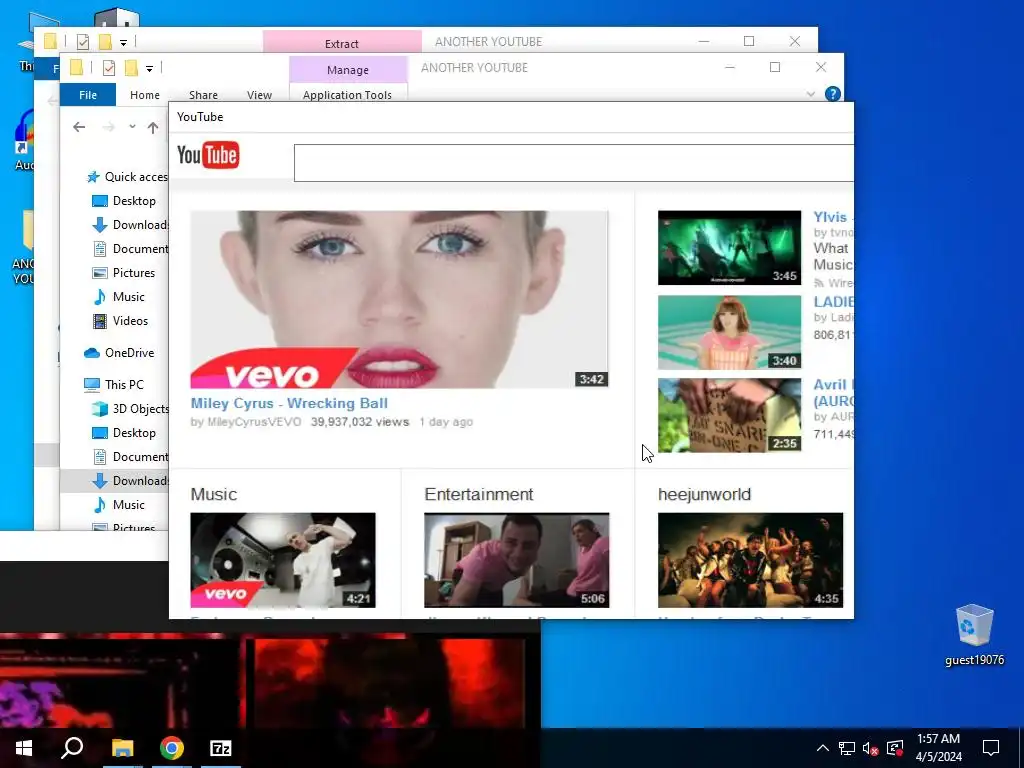
Task: Open the Recent locations dropdown arrow
Action: point(133,127)
